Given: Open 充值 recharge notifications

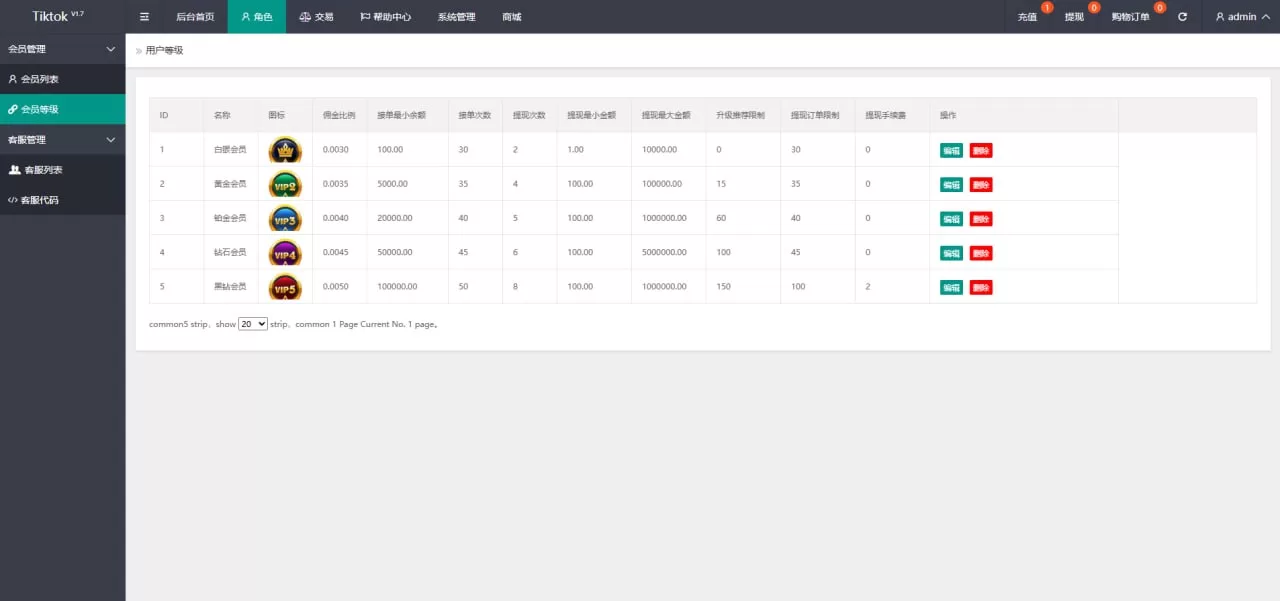Looking at the screenshot, I should (1027, 17).
